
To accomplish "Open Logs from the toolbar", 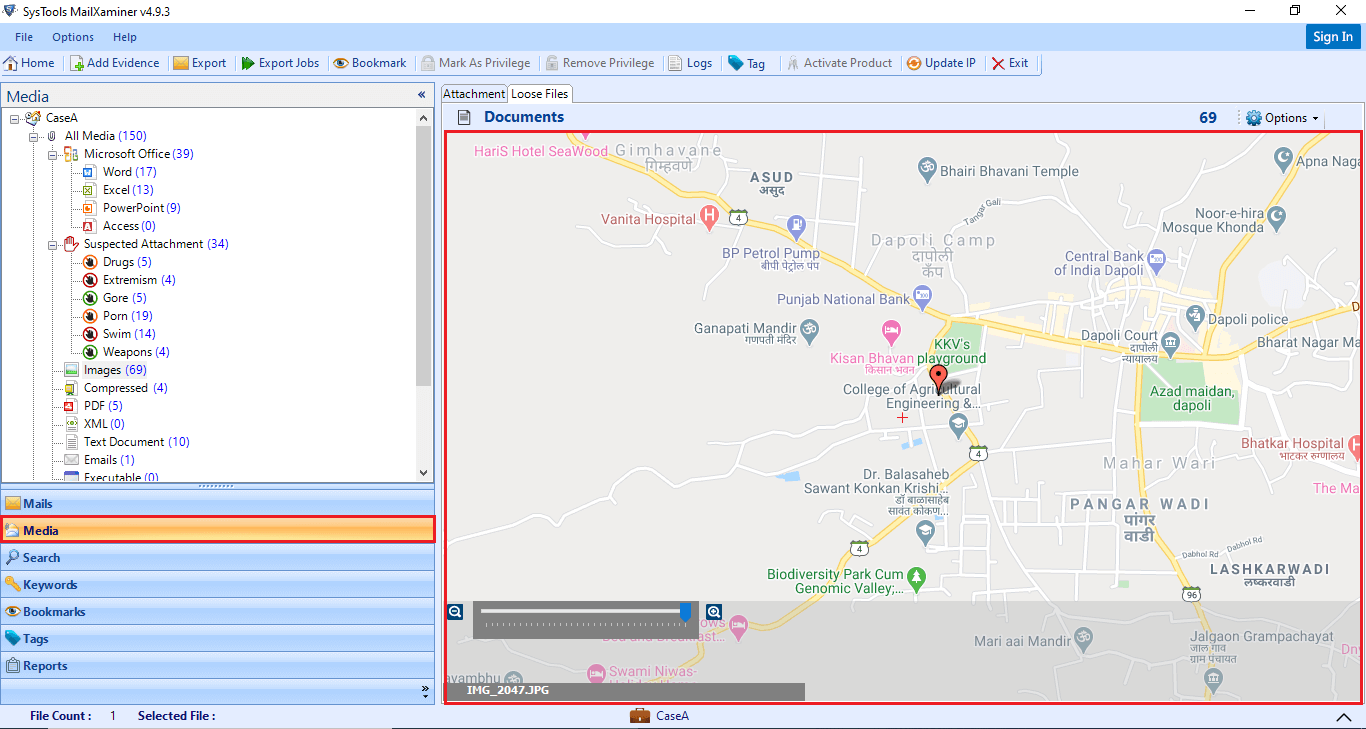I will [x=691, y=63].
